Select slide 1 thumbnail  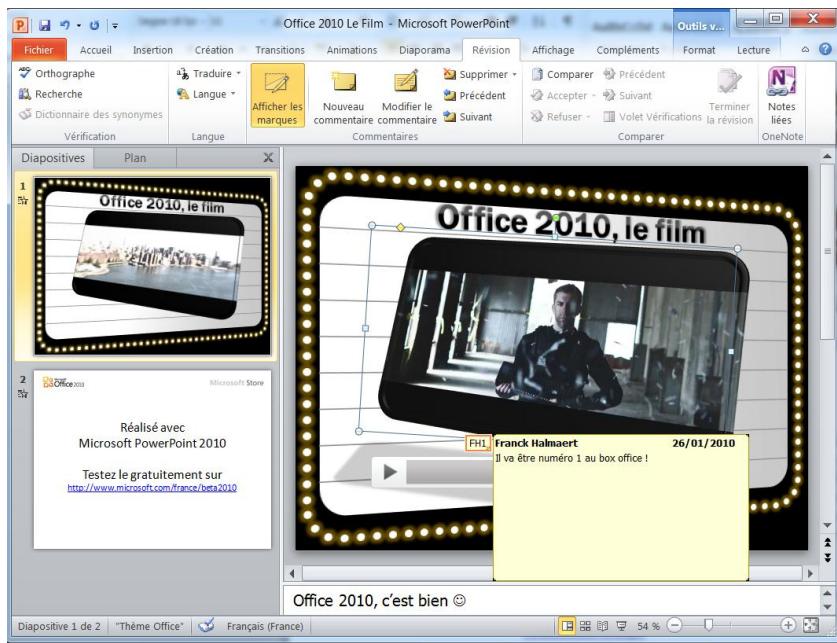[x=153, y=266]
